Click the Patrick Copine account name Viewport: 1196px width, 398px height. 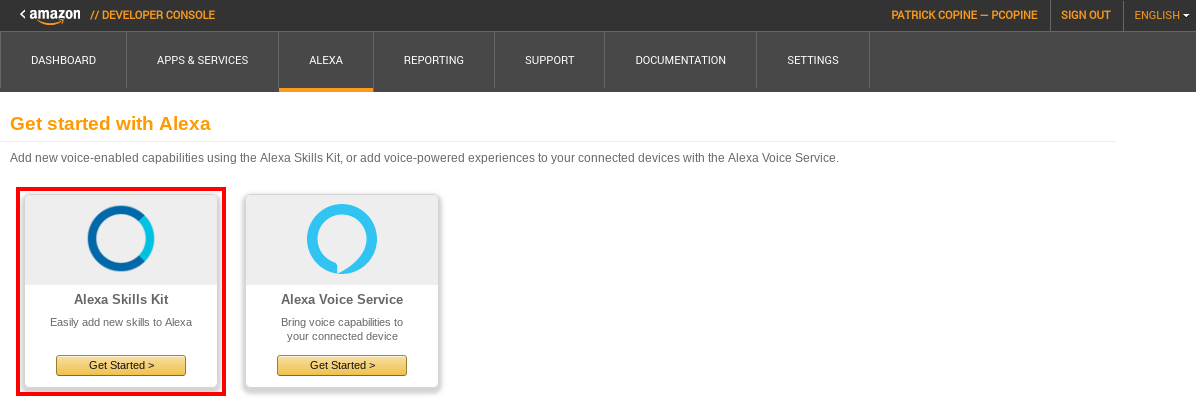(x=964, y=15)
